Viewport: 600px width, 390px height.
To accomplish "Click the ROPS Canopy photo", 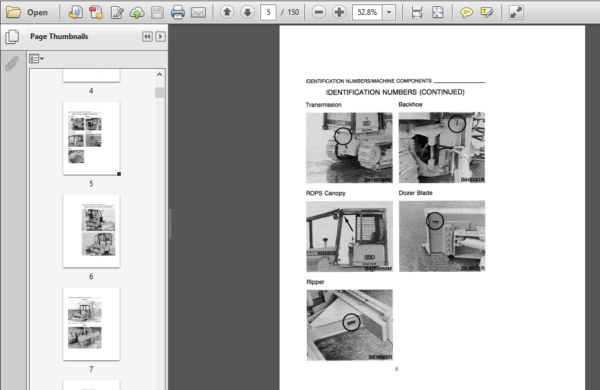I will 349,236.
